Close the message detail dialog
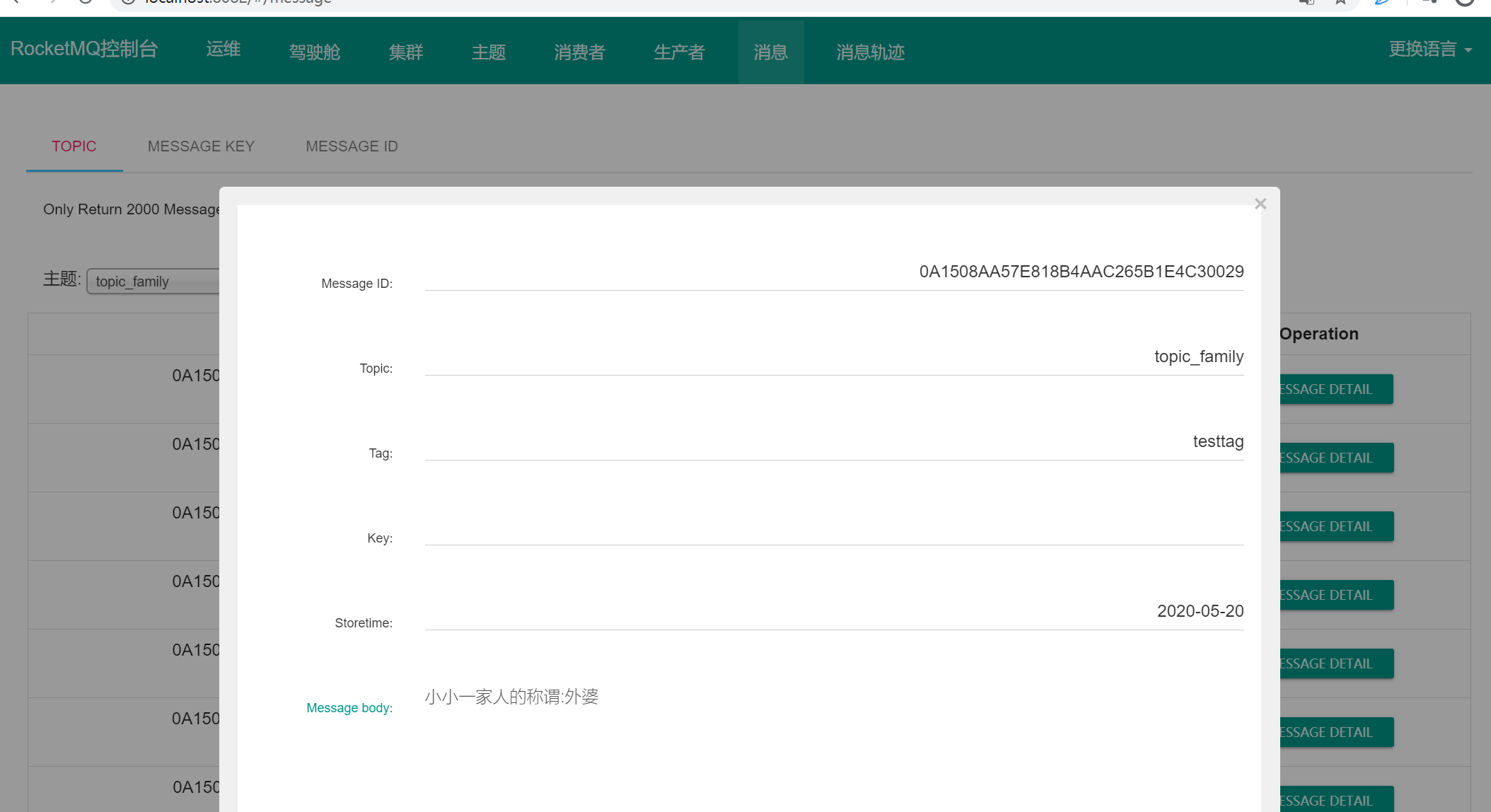The width and height of the screenshot is (1491, 812). tap(1260, 204)
